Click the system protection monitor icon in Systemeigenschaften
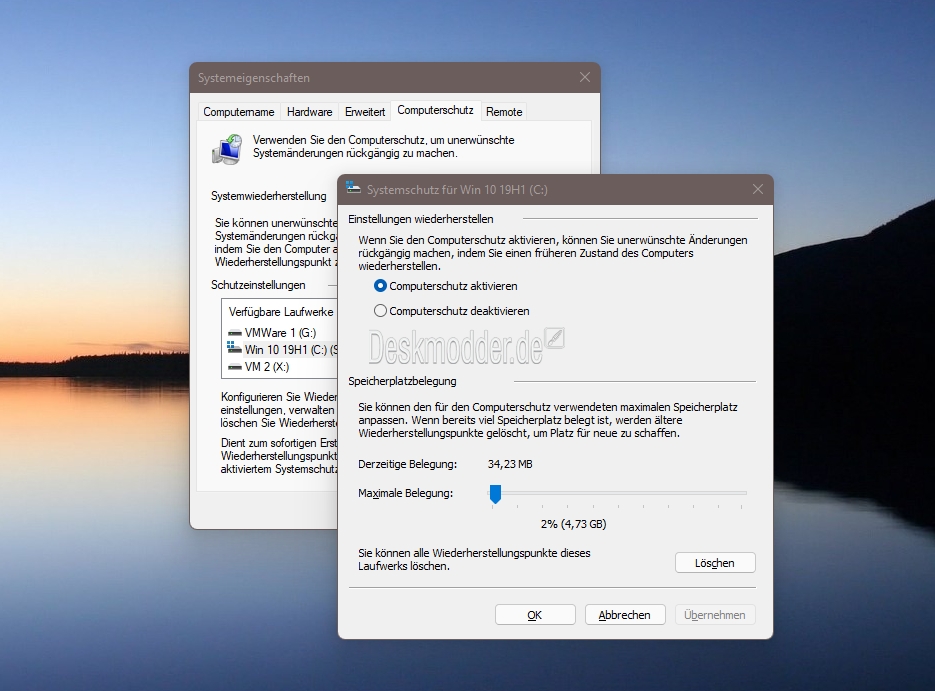 227,149
